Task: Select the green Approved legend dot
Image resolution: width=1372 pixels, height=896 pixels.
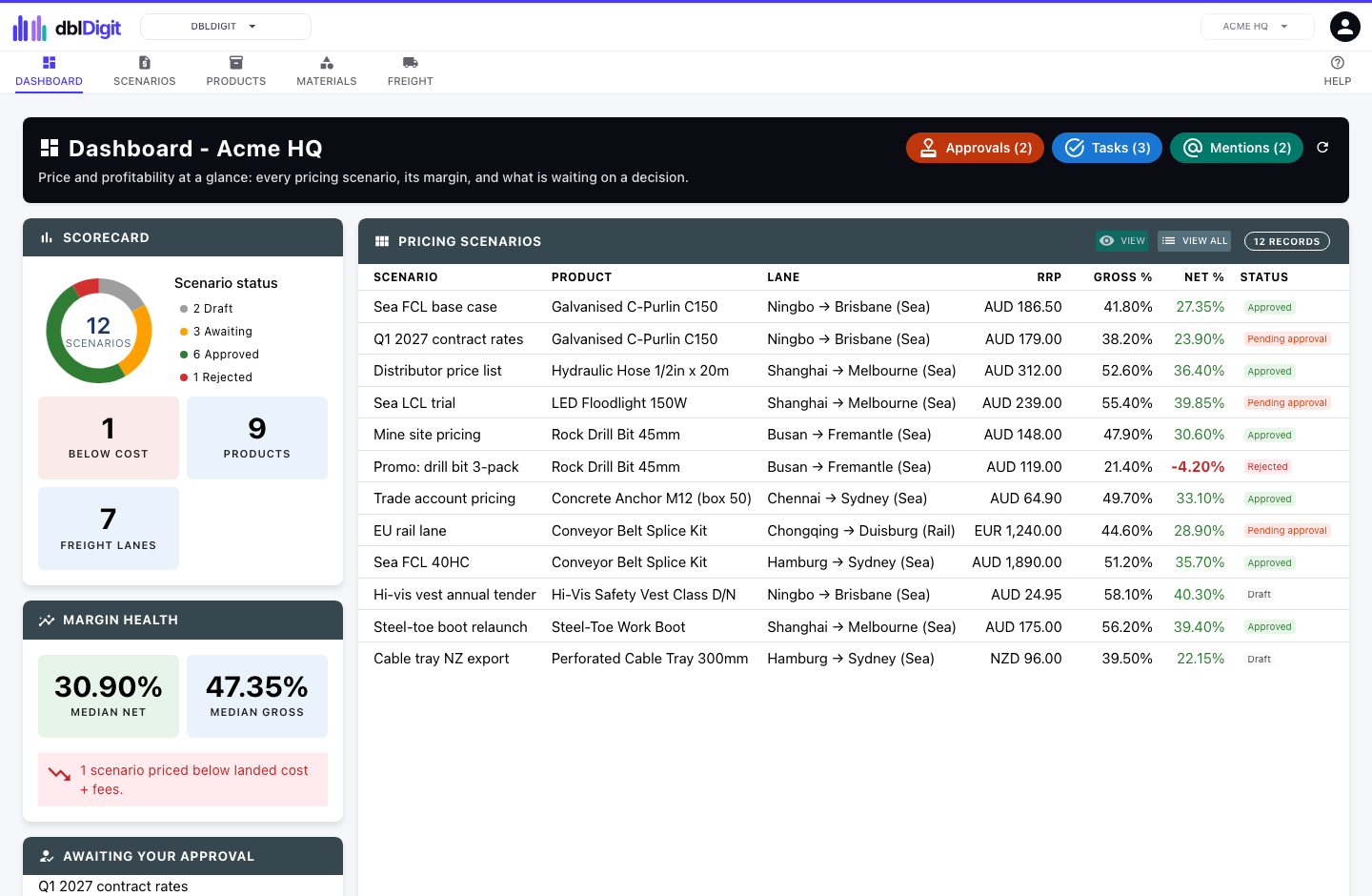Action: (184, 355)
